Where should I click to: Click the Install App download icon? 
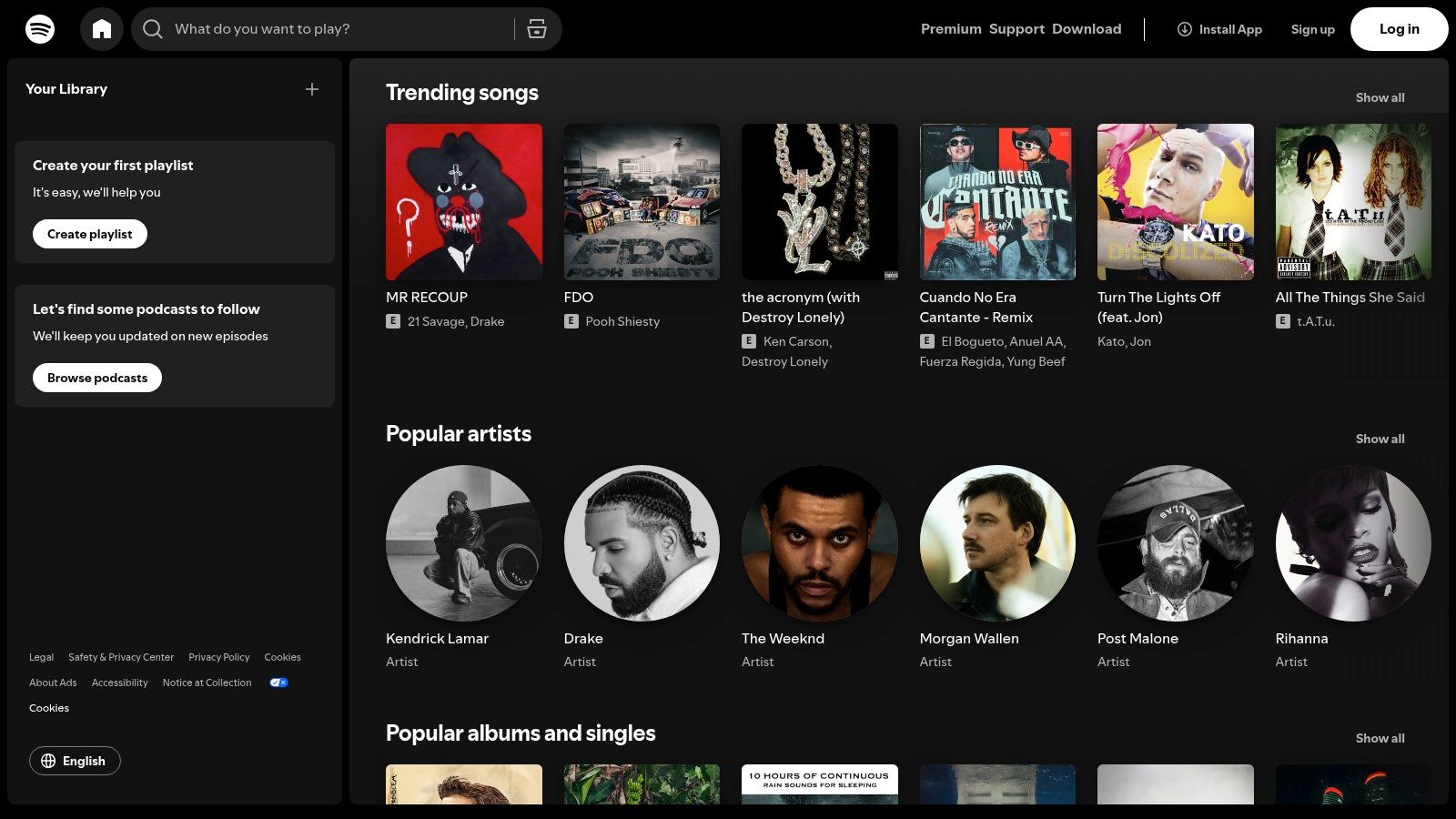tap(1183, 29)
